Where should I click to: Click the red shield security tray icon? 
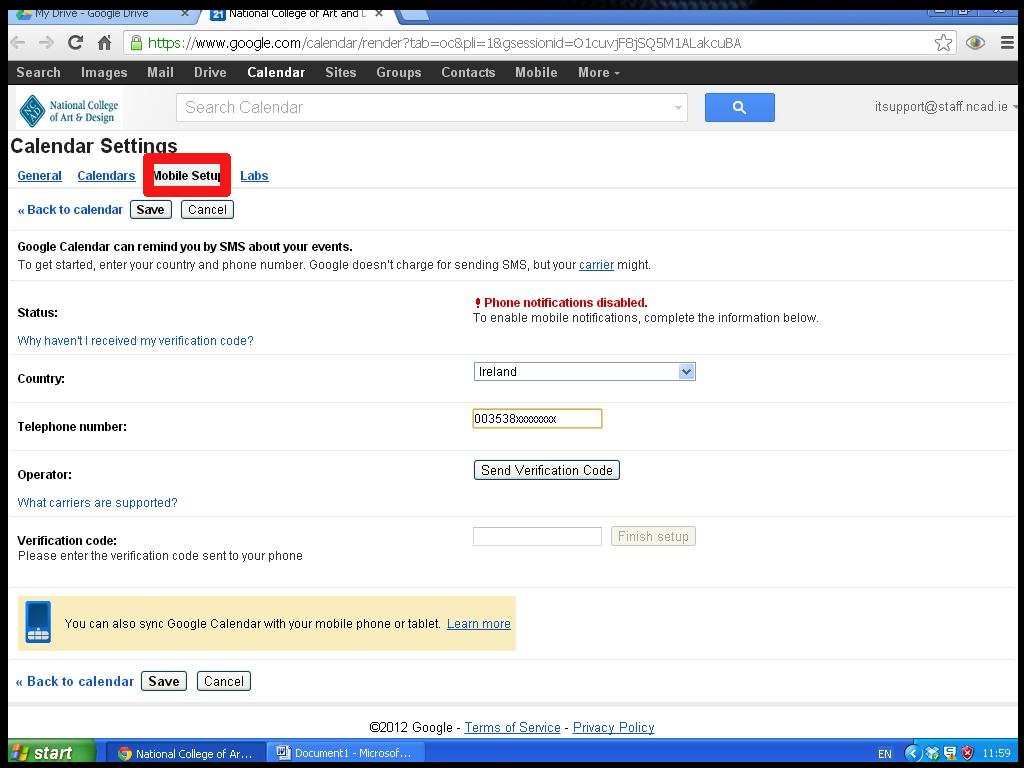click(967, 754)
